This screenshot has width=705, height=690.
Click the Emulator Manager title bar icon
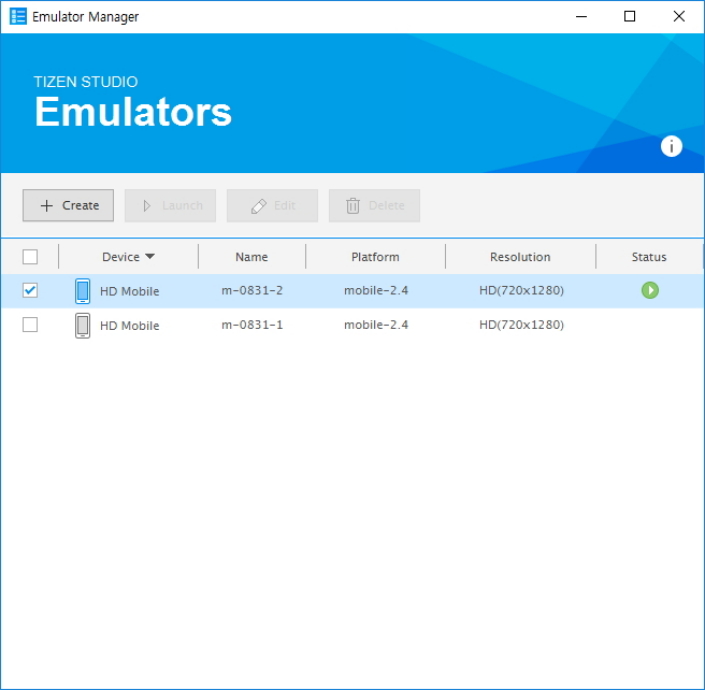(x=17, y=17)
